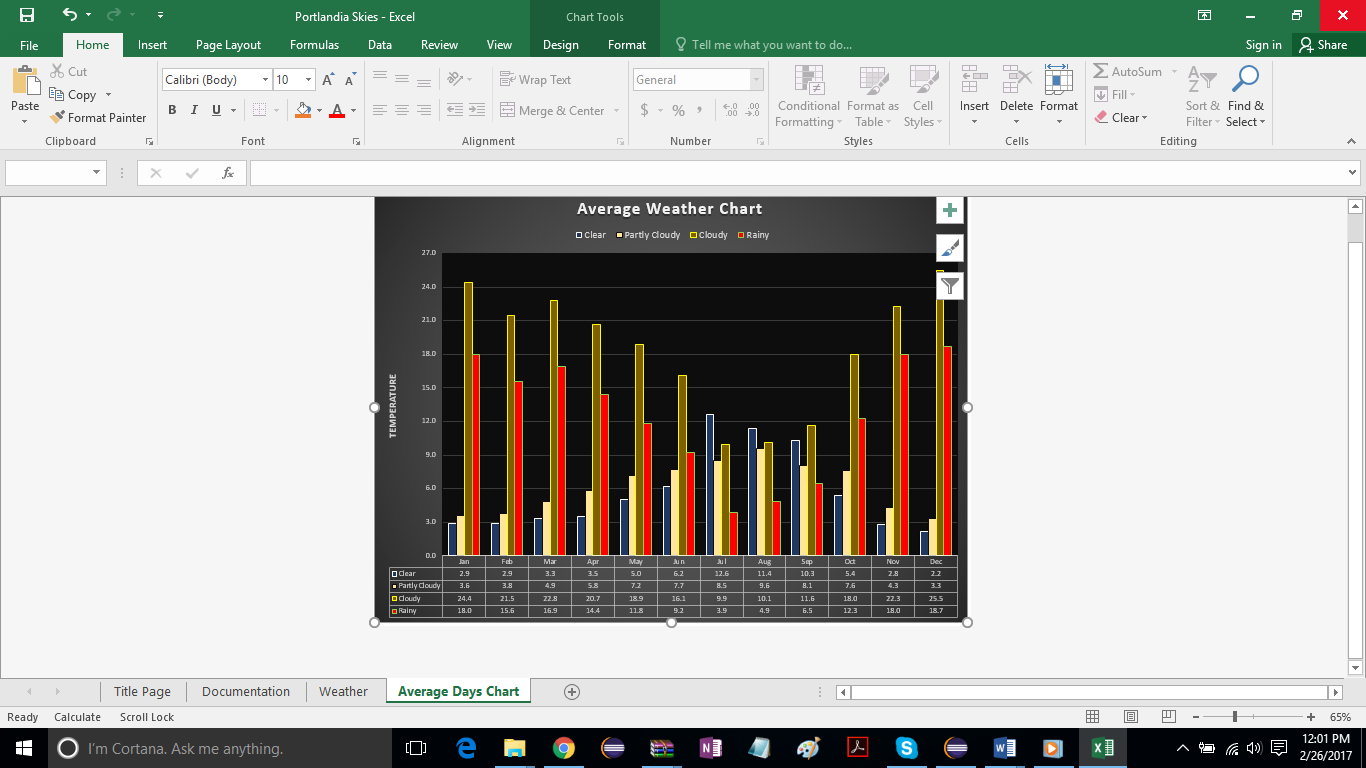Click the Chart Elements plus icon
This screenshot has width=1366, height=768.
(x=950, y=211)
